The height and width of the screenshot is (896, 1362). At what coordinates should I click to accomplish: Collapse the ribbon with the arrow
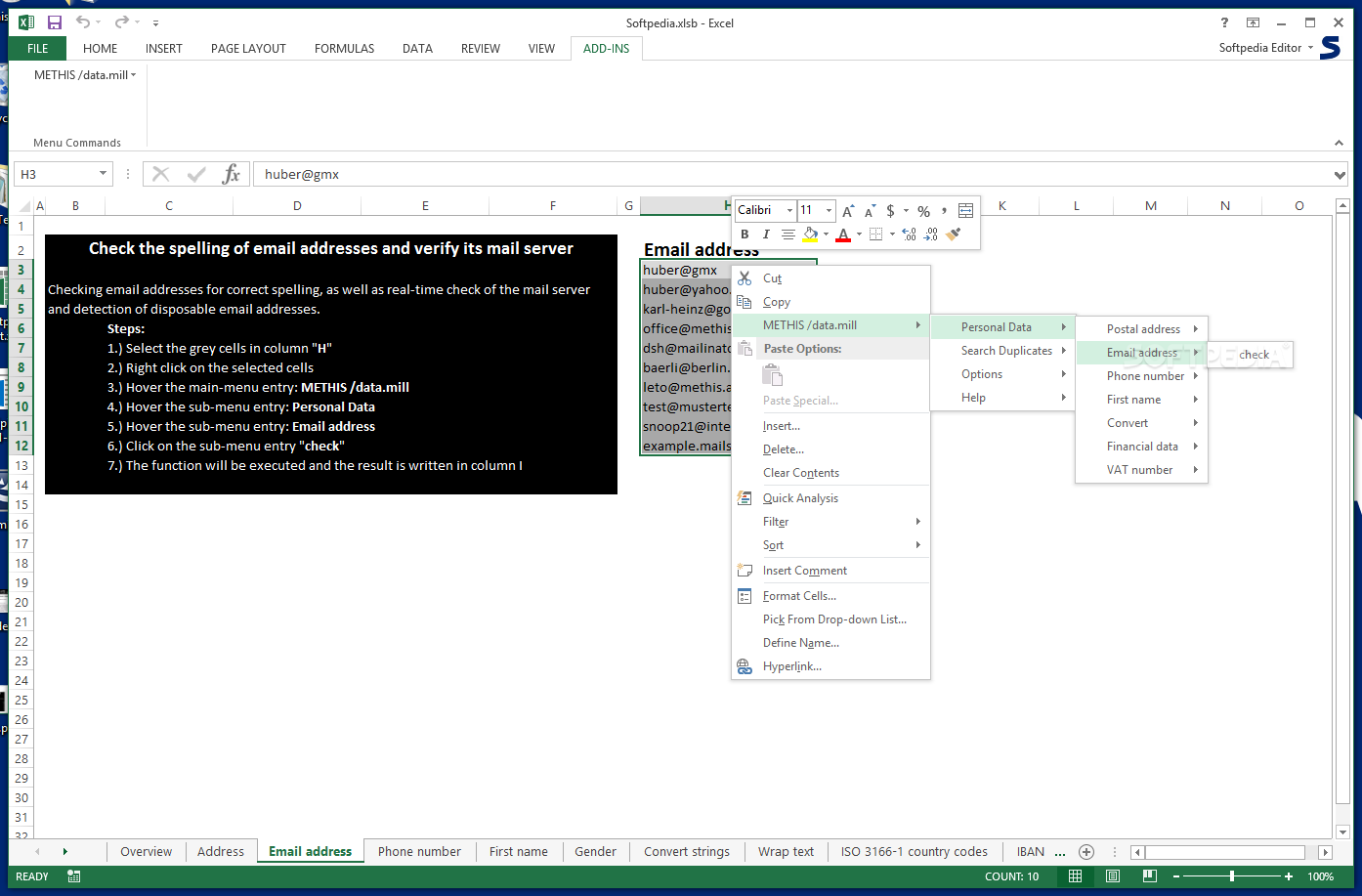[x=1339, y=143]
